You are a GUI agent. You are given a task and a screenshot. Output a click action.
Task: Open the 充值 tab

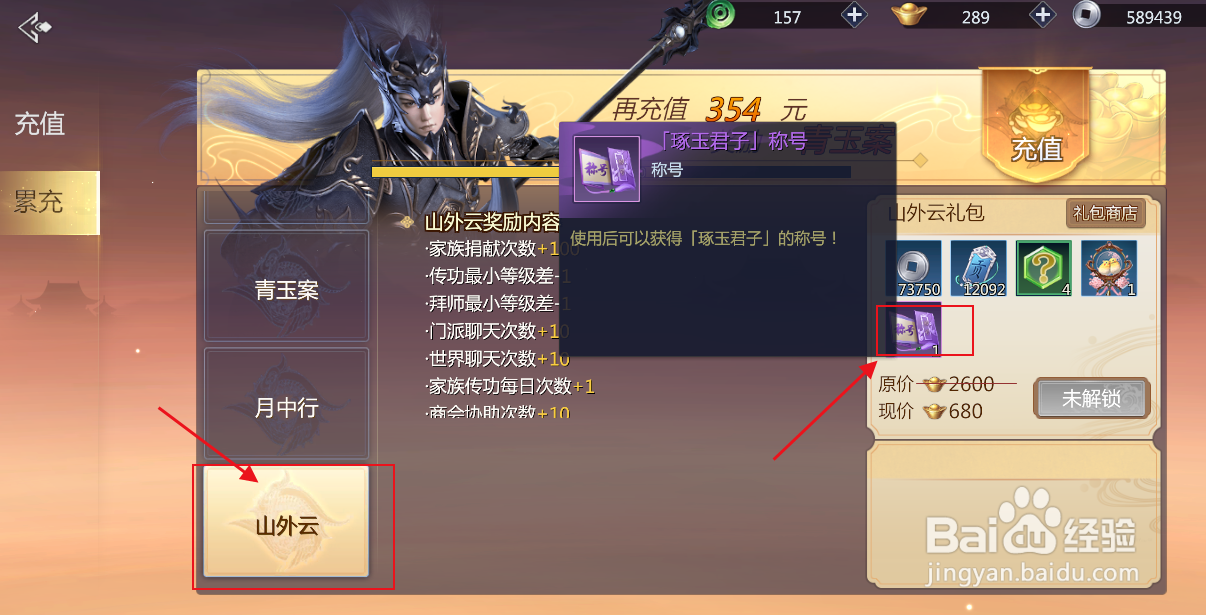[40, 123]
